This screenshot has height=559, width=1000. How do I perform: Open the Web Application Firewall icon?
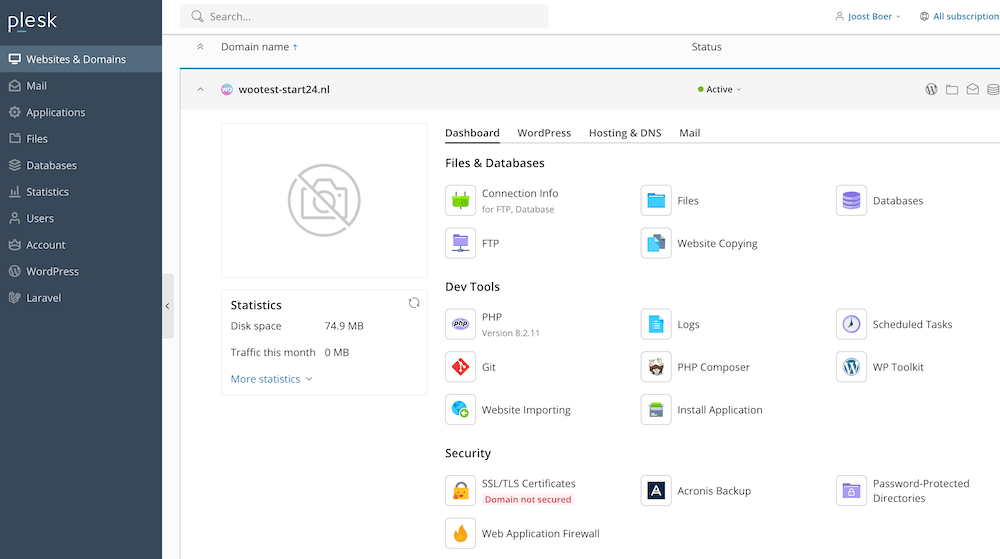click(x=460, y=533)
